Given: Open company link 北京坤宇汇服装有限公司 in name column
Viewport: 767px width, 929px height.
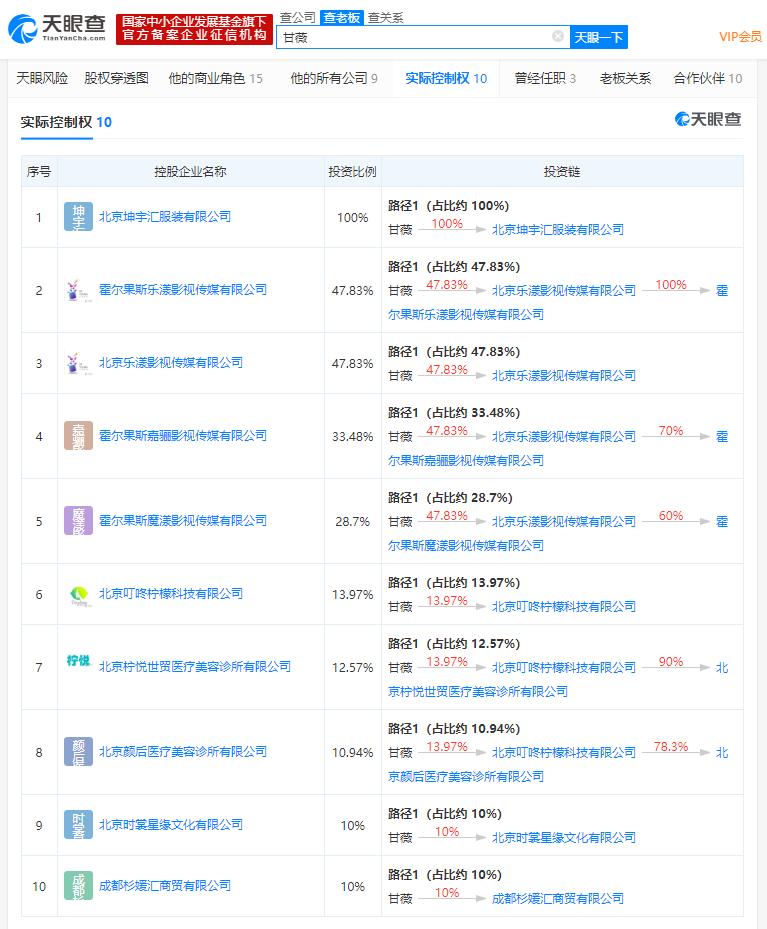Looking at the screenshot, I should pyautogui.click(x=165, y=217).
